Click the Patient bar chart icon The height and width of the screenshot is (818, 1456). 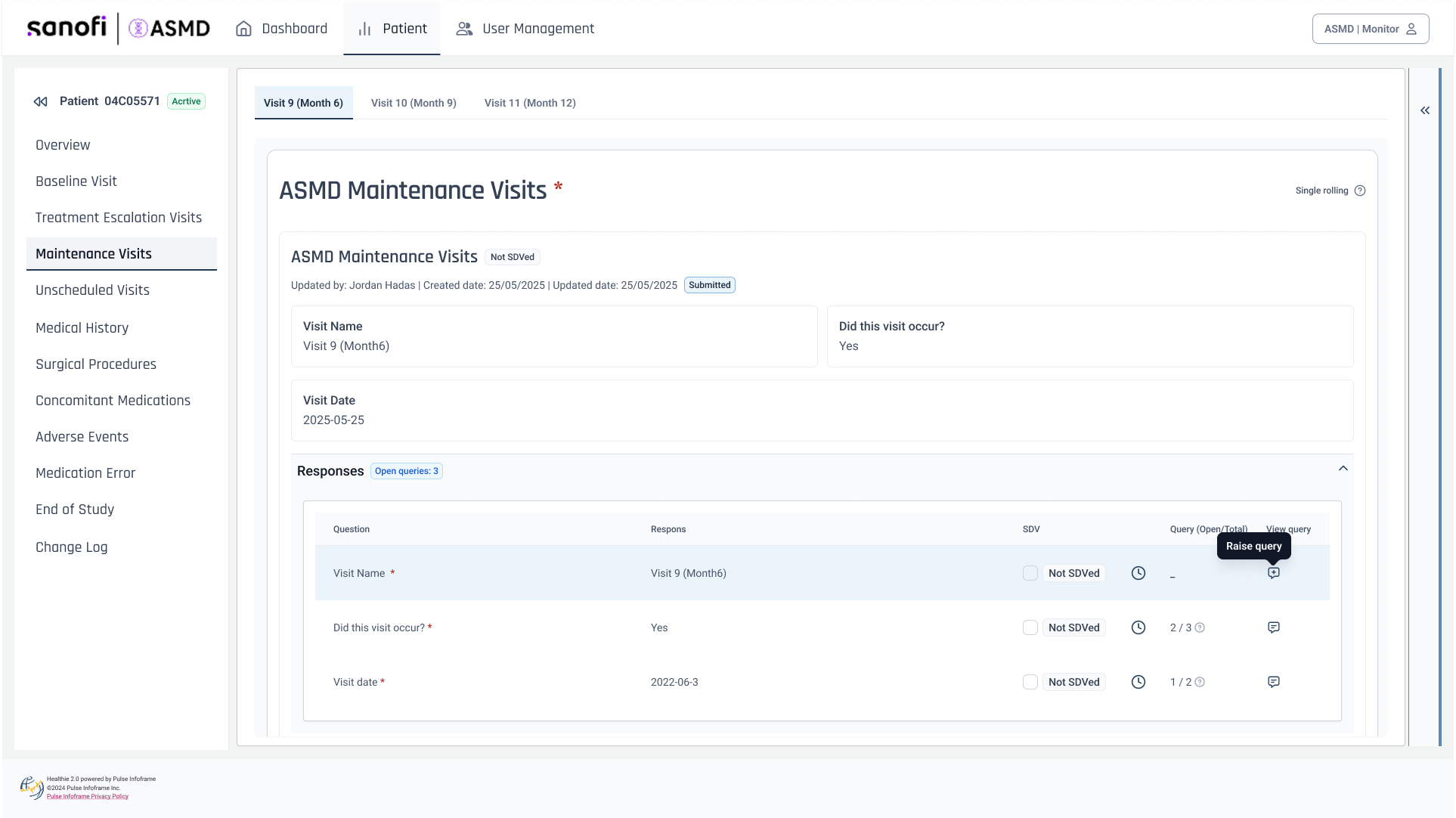[x=364, y=29]
